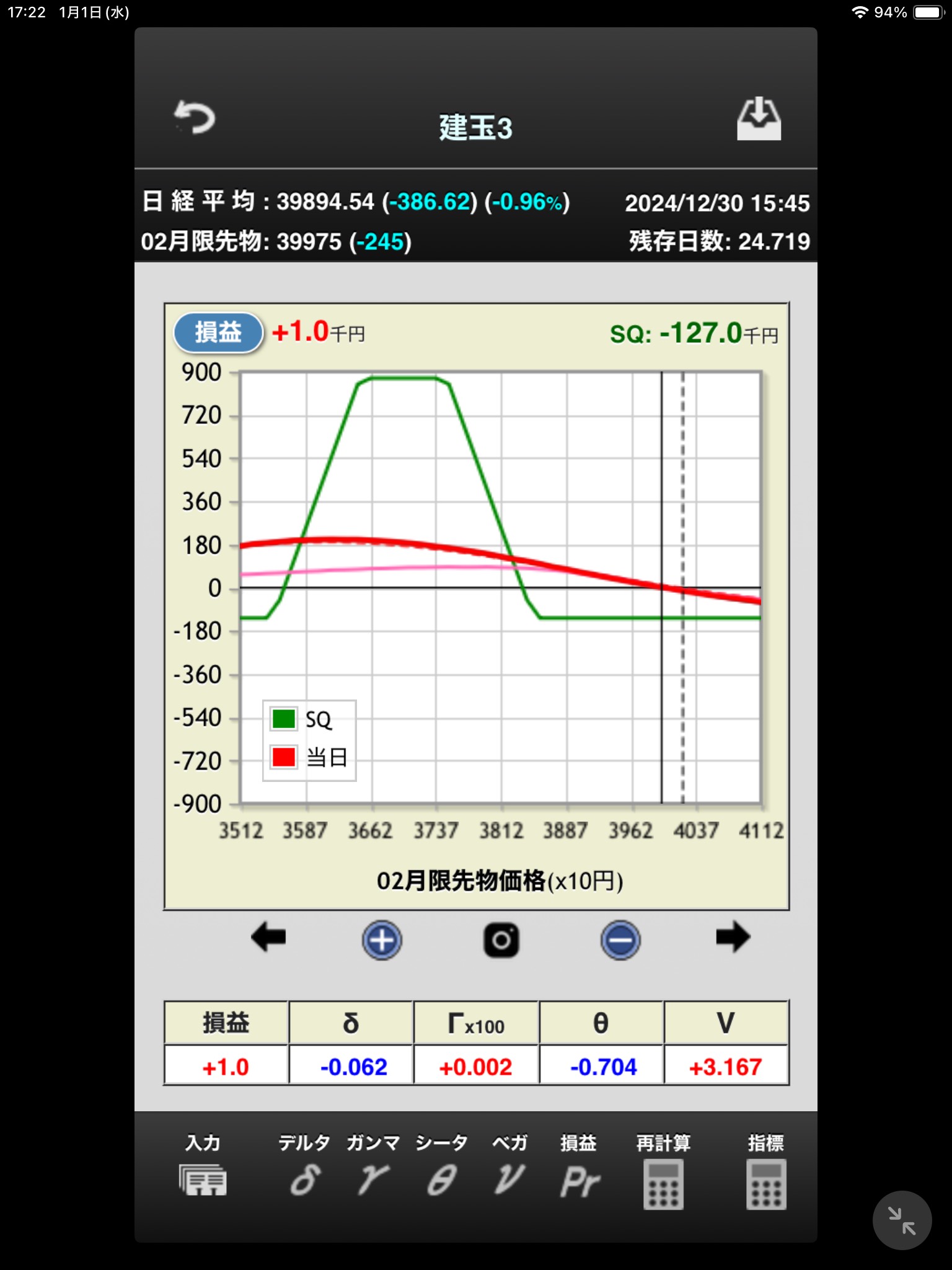The image size is (952, 1270).
Task: Select the 損益 Pr profit graph
Action: (579, 1170)
